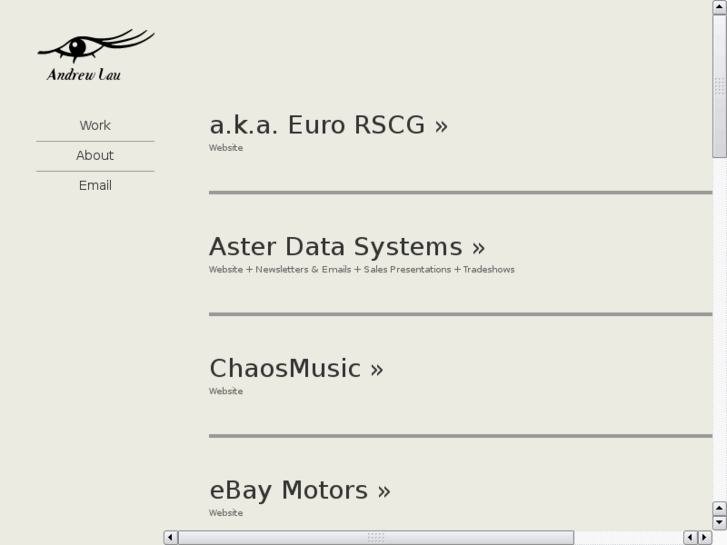Screen dimensions: 727x545
Task: Click up arrow near bottom of vertical scrollbar
Action: (719, 508)
